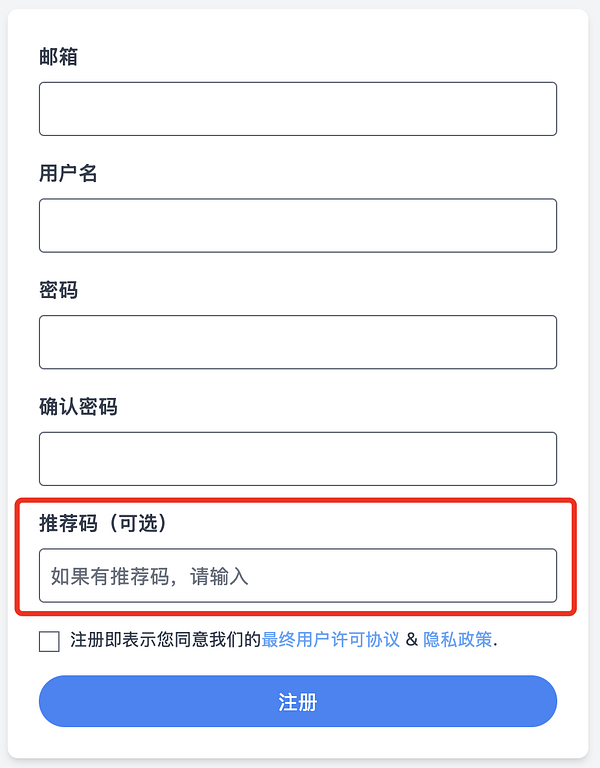This screenshot has height=768, width=600.
Task: Click the period after the 隐私政策 link
Action: [496, 641]
